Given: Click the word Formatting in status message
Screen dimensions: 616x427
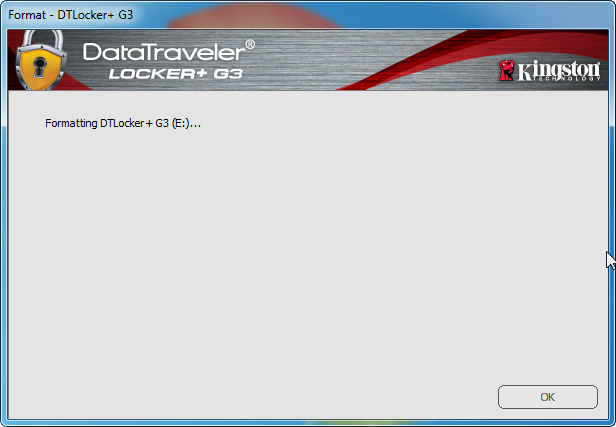Looking at the screenshot, I should (x=71, y=123).
